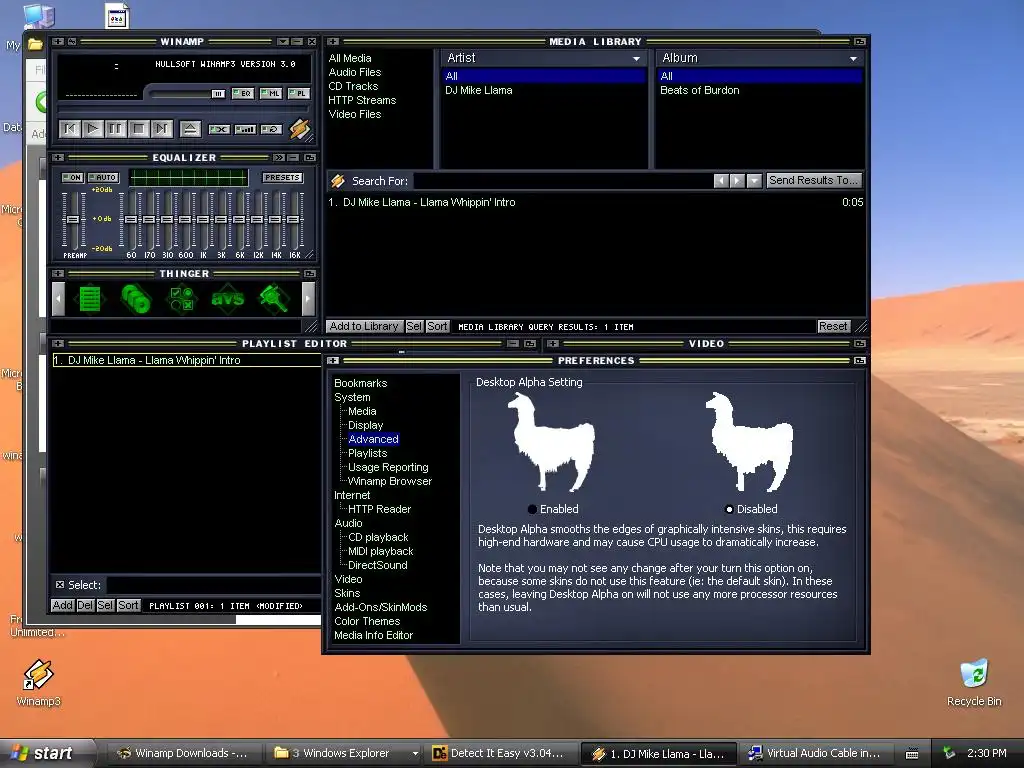This screenshot has width=1024, height=768.
Task: Toggle the PL playlist button
Action: pyautogui.click(x=298, y=93)
